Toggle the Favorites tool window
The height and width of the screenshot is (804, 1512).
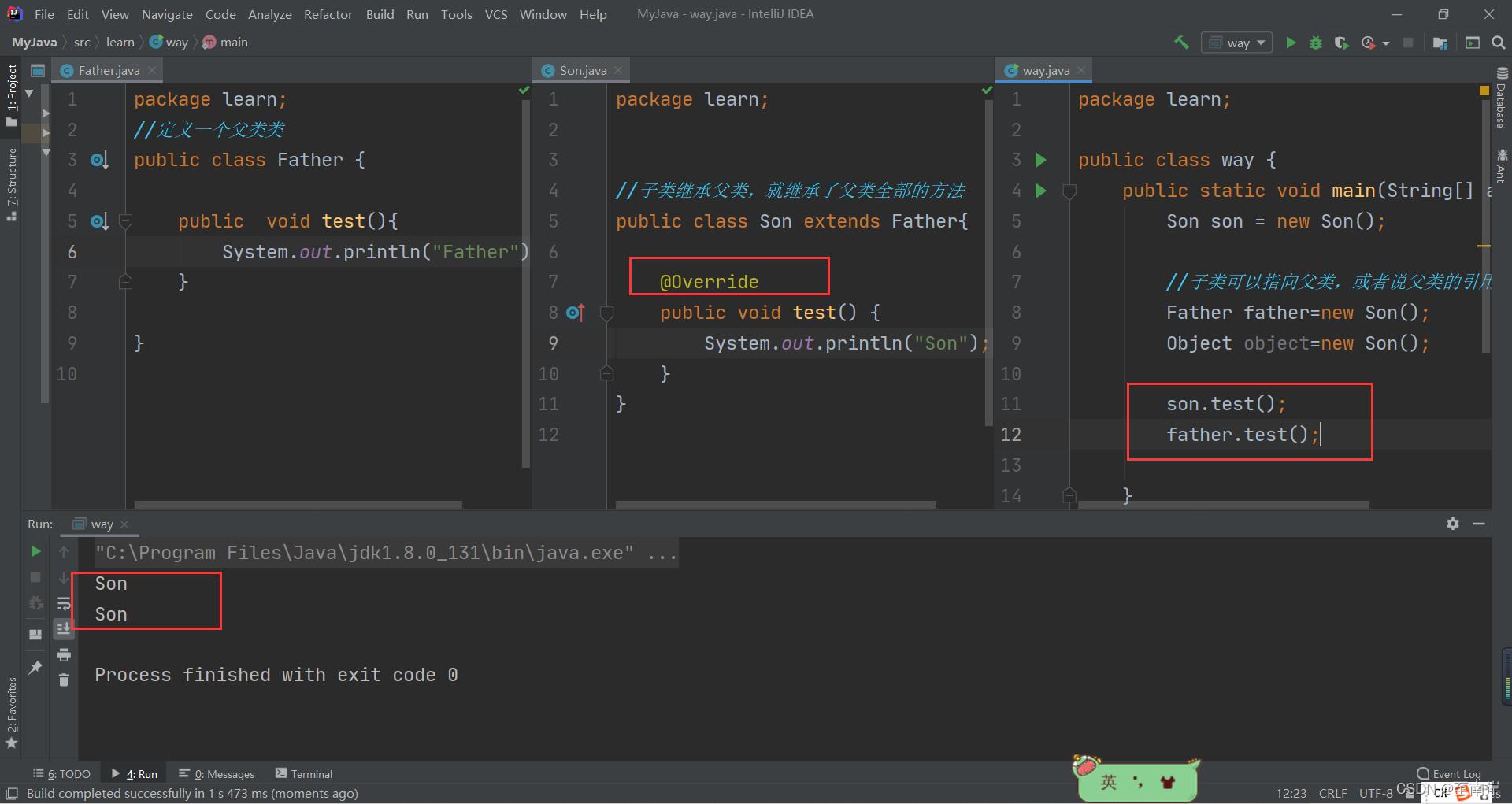11,713
